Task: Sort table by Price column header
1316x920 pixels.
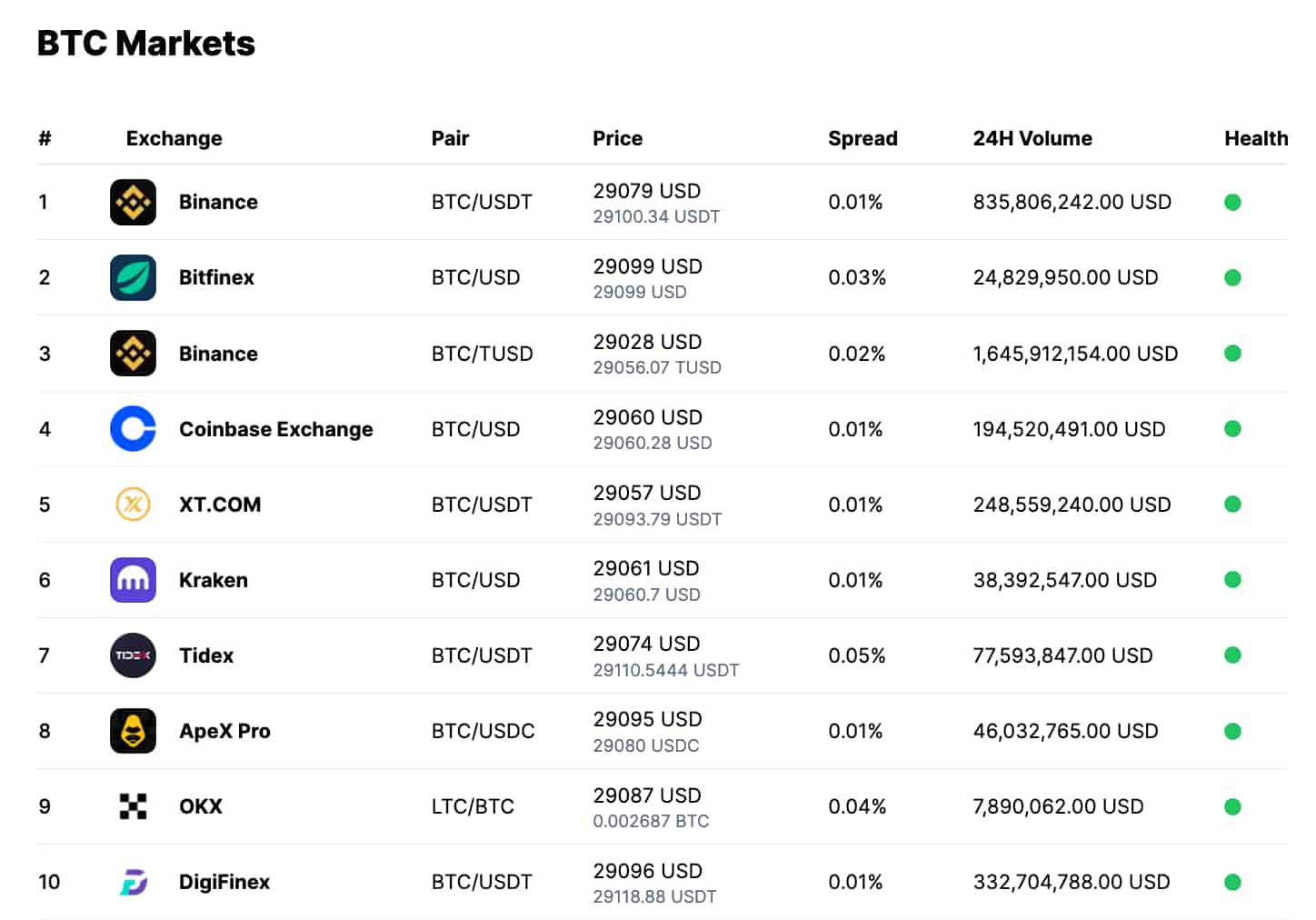Action: click(x=617, y=138)
